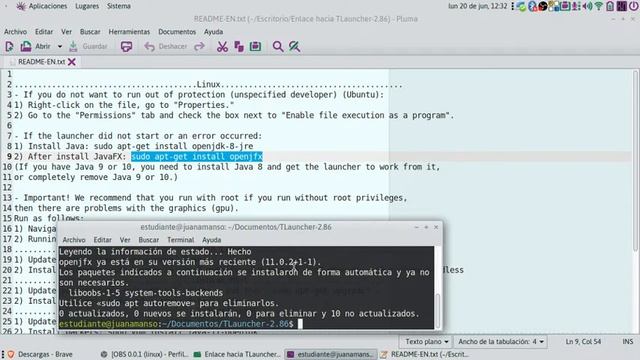Click the Bluetooth tray icon
The width and height of the screenshot is (640, 360).
pos(532,6)
